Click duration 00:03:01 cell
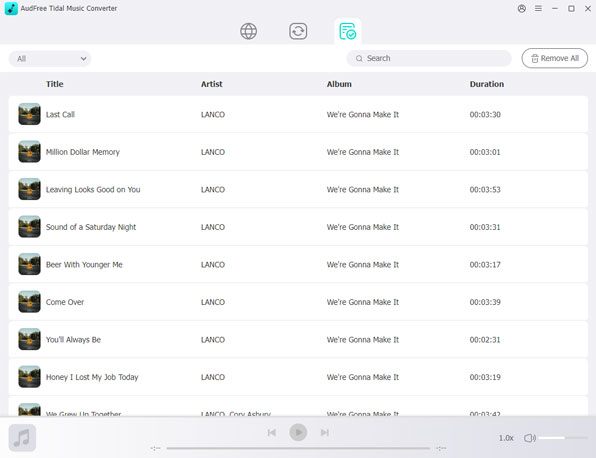The height and width of the screenshot is (458, 596). [485, 152]
